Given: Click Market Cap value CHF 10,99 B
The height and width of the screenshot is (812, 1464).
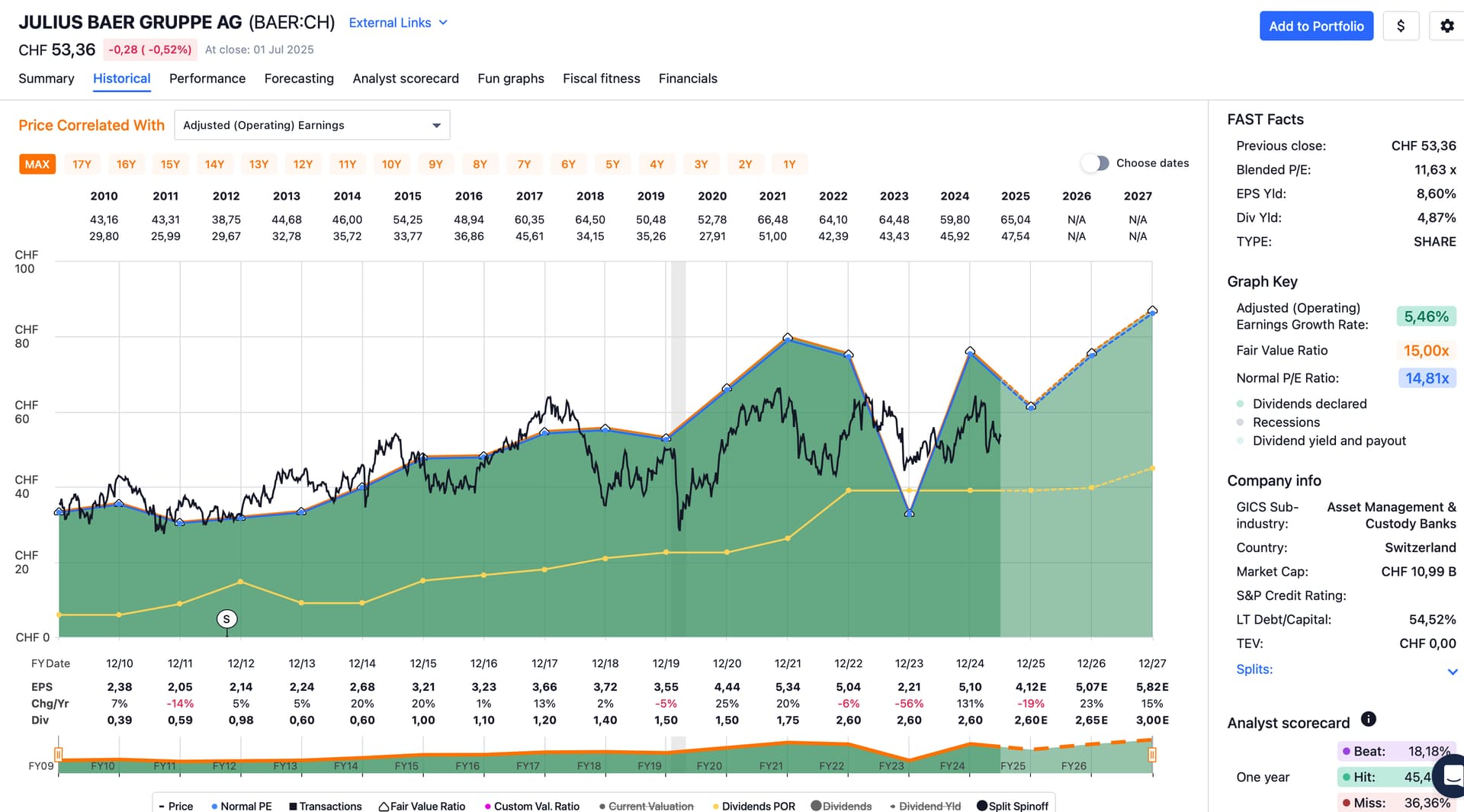Looking at the screenshot, I should pyautogui.click(x=1418, y=572).
